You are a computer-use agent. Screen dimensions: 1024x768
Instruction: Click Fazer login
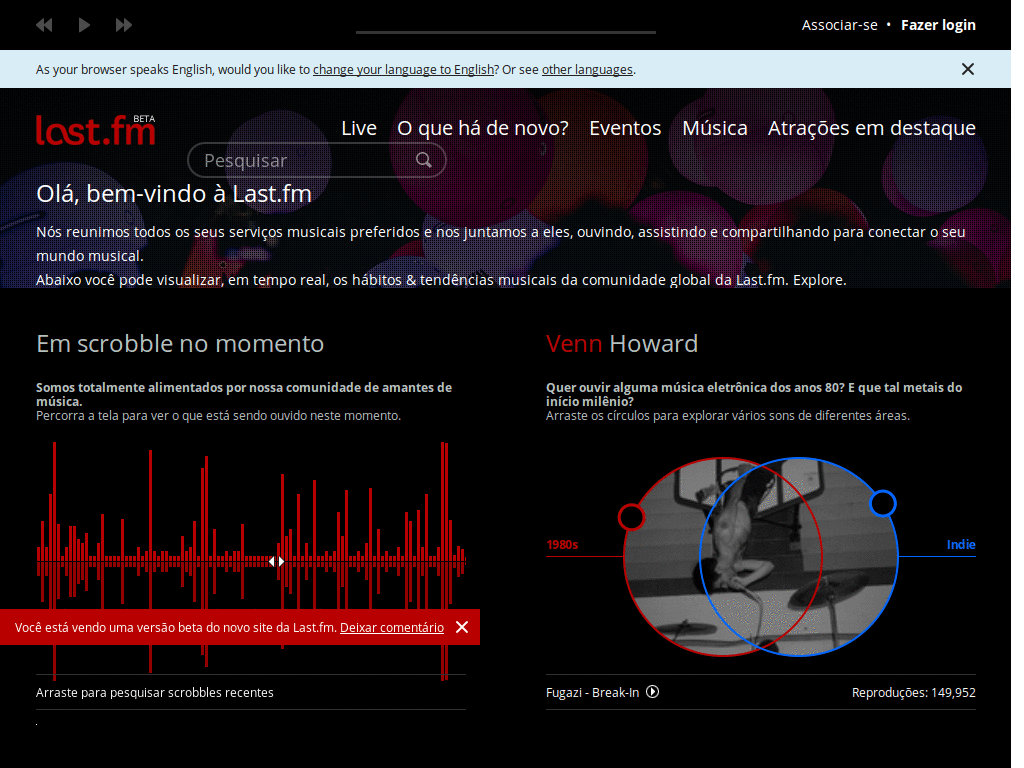(x=938, y=25)
